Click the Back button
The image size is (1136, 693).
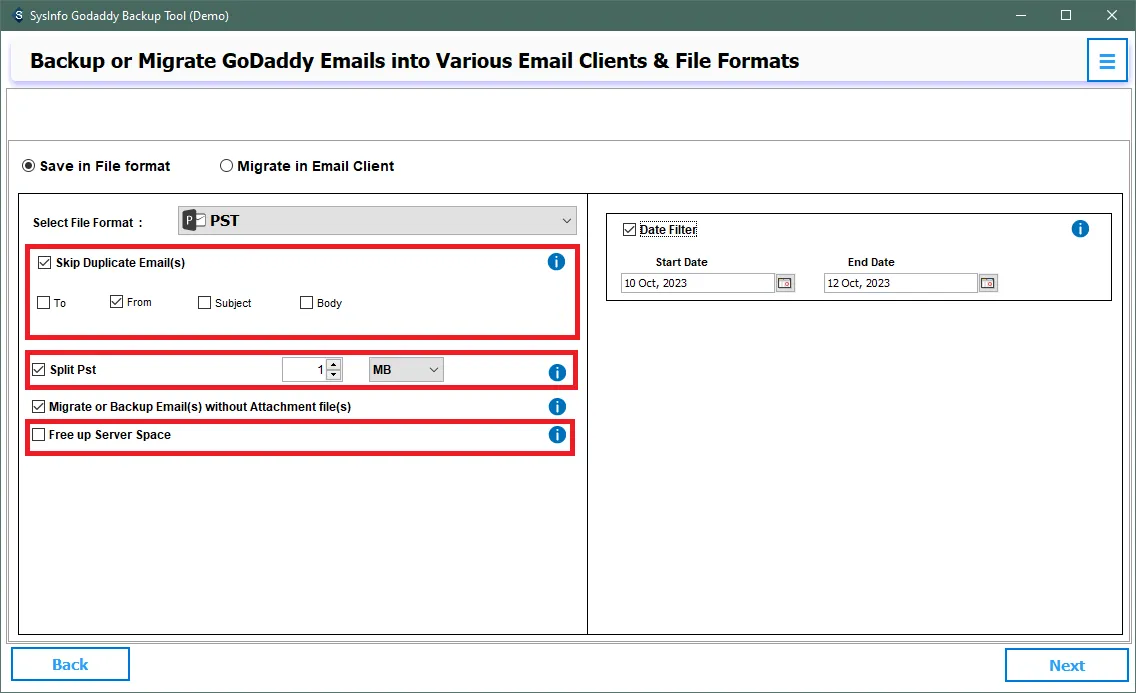[70, 664]
